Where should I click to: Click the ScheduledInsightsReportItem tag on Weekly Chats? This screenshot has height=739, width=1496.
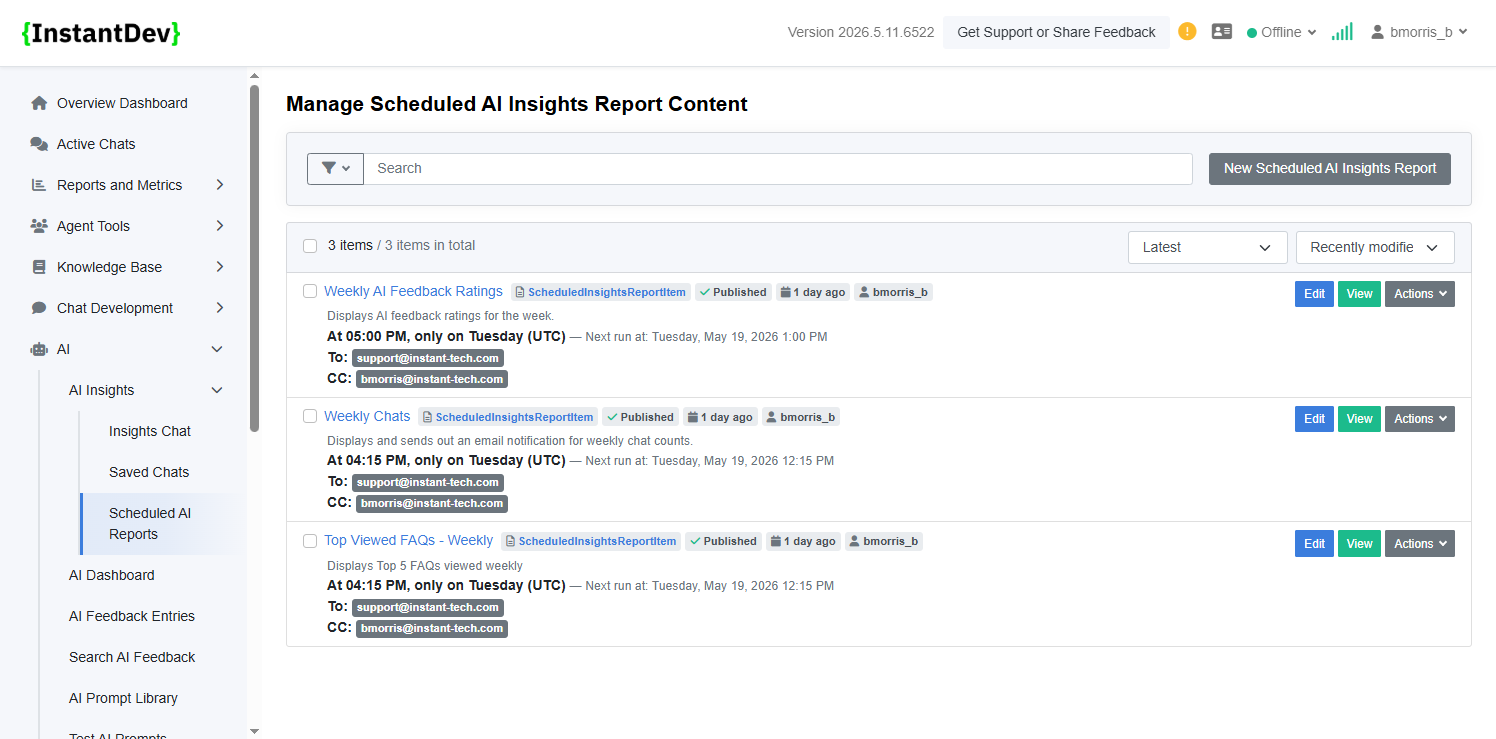[508, 417]
